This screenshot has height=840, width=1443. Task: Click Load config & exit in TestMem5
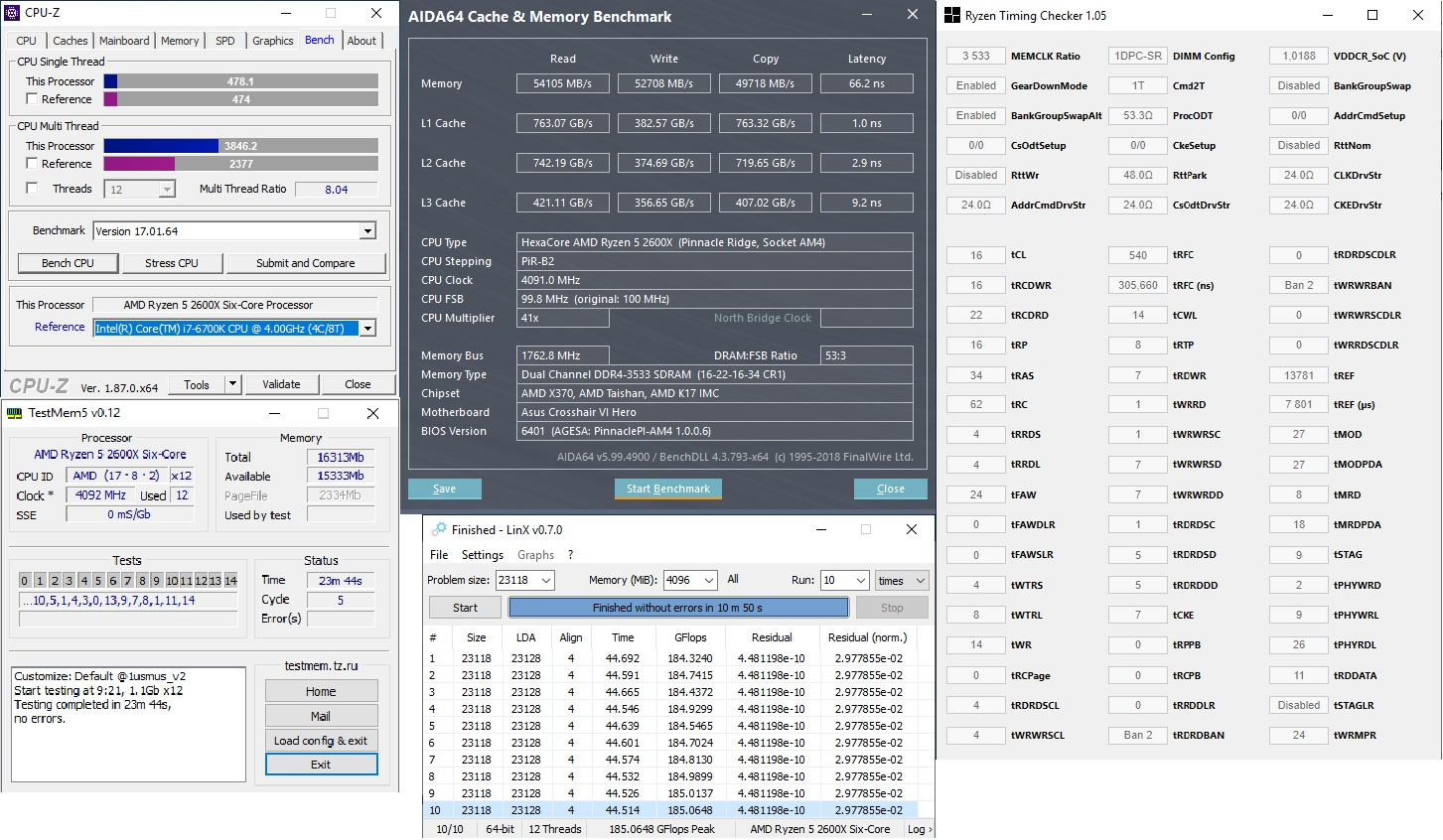321,741
